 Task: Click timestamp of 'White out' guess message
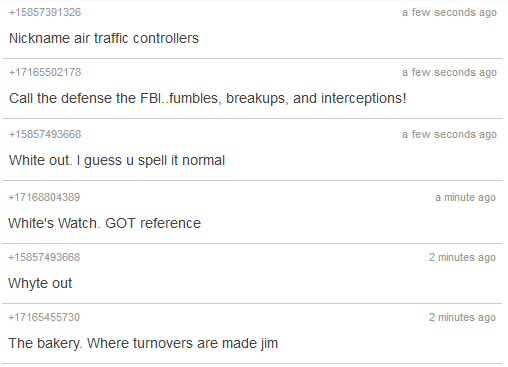point(449,134)
